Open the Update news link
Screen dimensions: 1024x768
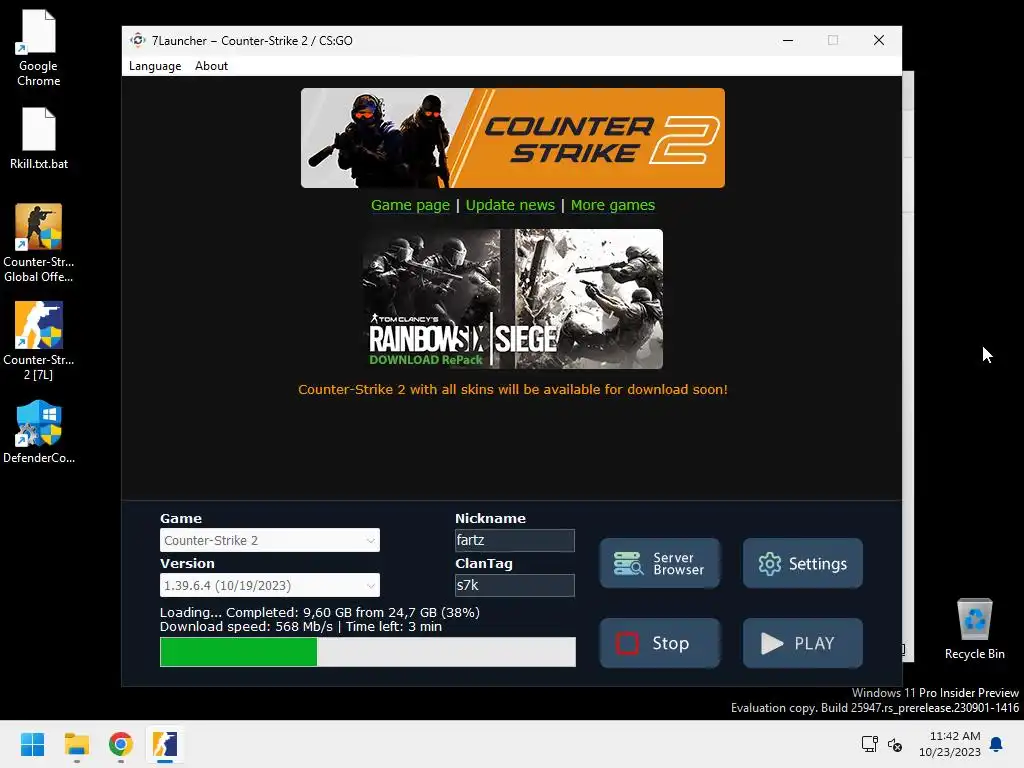click(x=510, y=205)
